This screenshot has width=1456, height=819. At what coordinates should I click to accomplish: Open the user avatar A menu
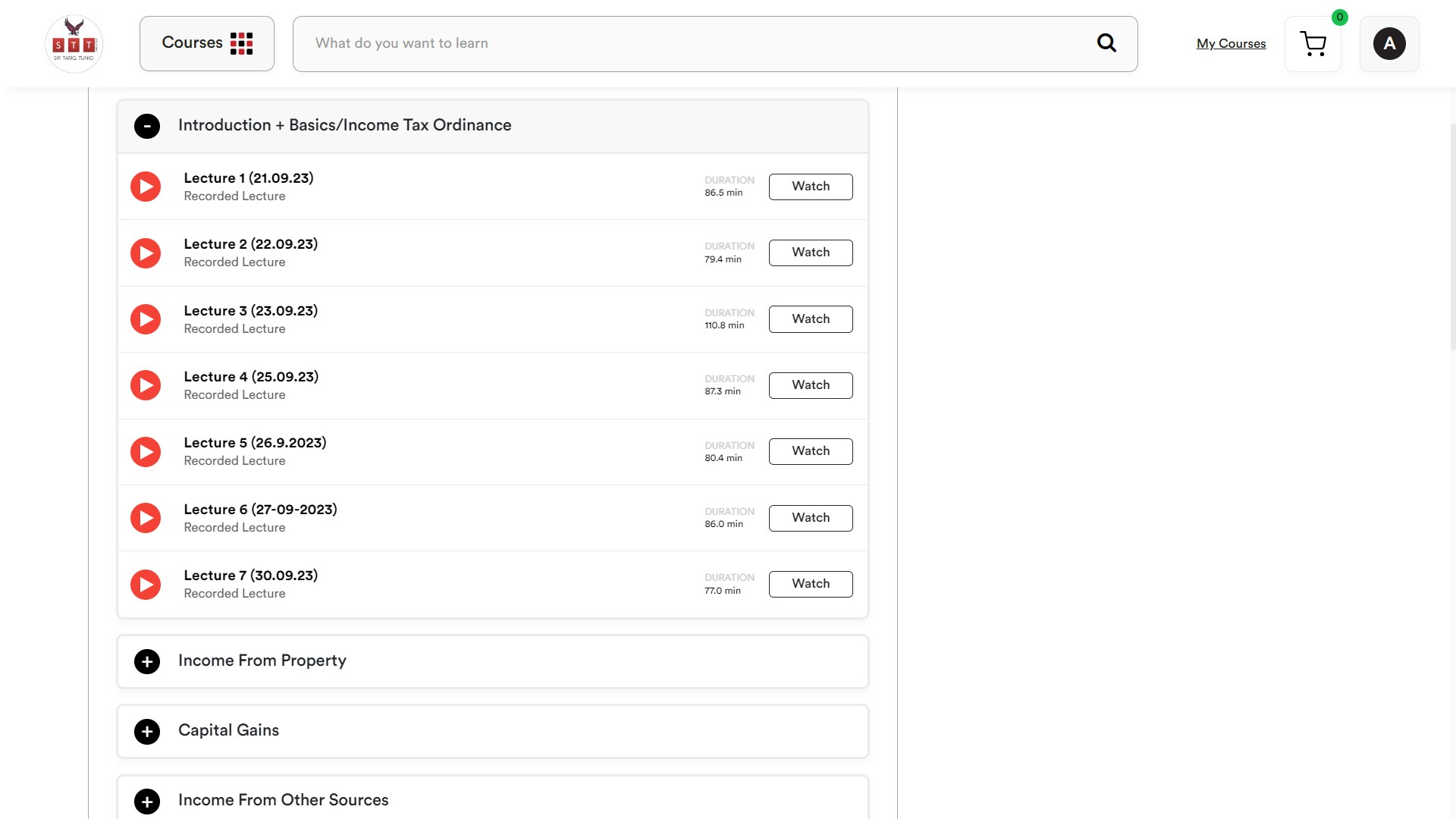(1389, 44)
